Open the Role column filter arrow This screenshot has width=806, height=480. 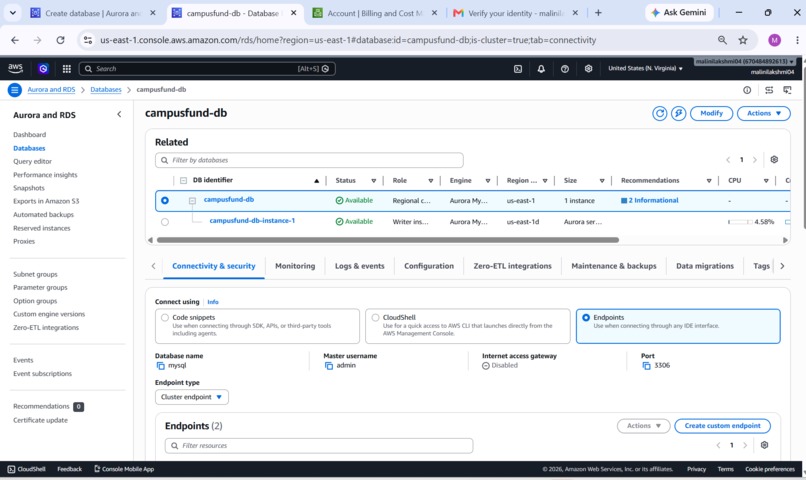[x=431, y=180]
